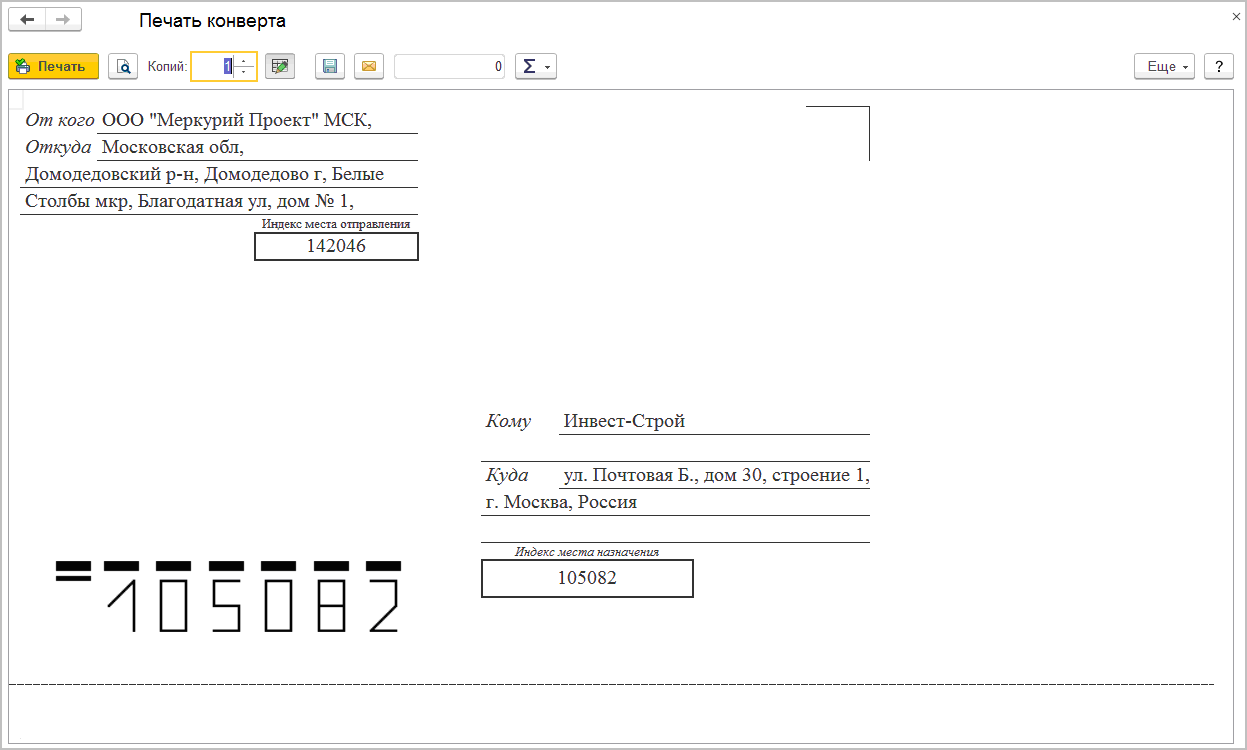Image resolution: width=1247 pixels, height=750 pixels.
Task: Click the ул. Почтовая Б., дом 30 line
Action: 716,475
